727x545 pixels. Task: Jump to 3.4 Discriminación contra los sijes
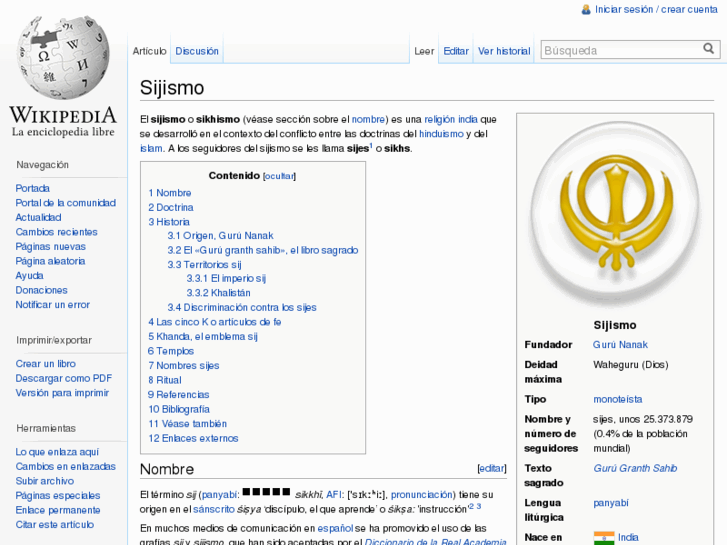pyautogui.click(x=242, y=308)
